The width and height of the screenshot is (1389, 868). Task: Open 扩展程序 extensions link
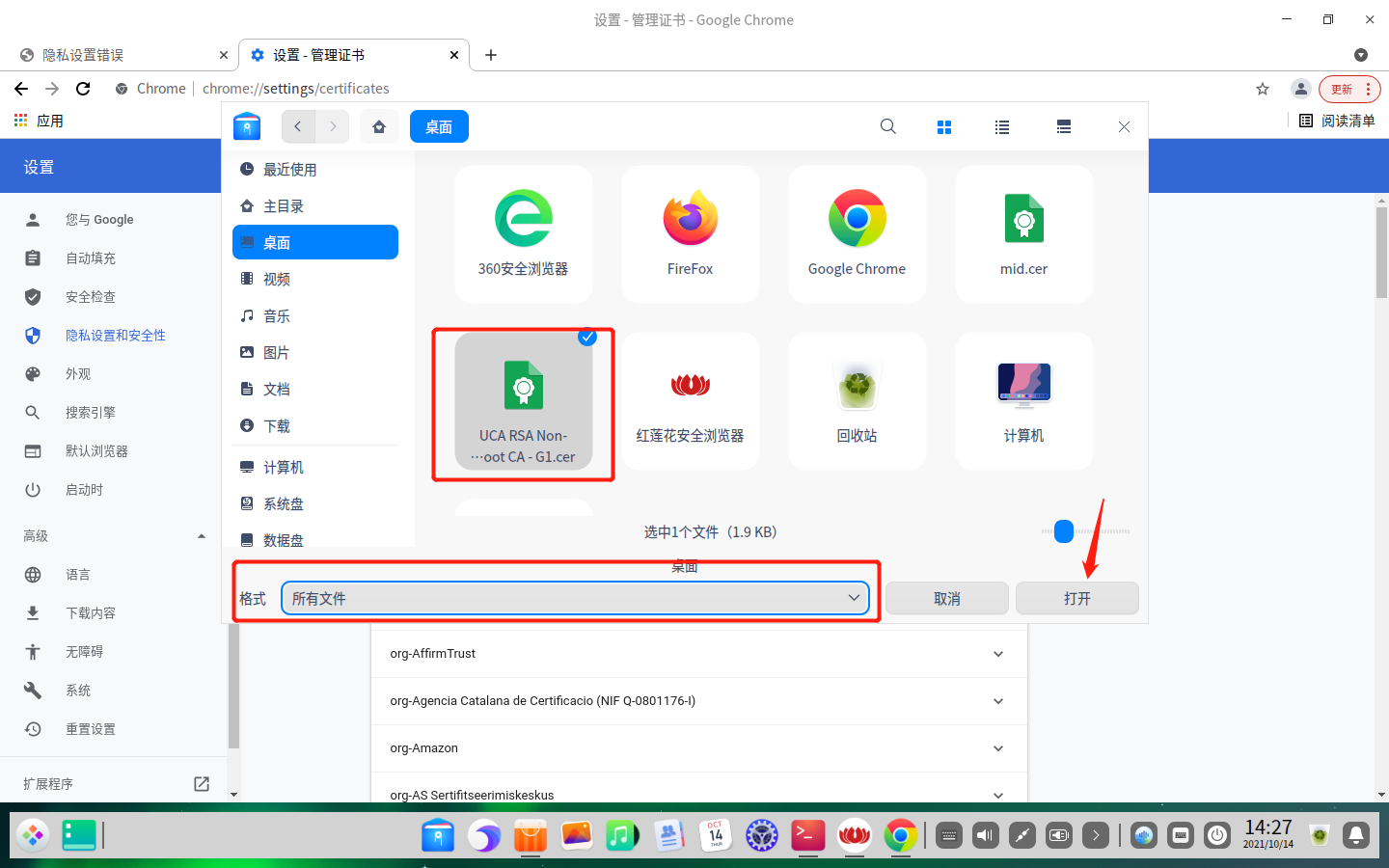point(116,784)
